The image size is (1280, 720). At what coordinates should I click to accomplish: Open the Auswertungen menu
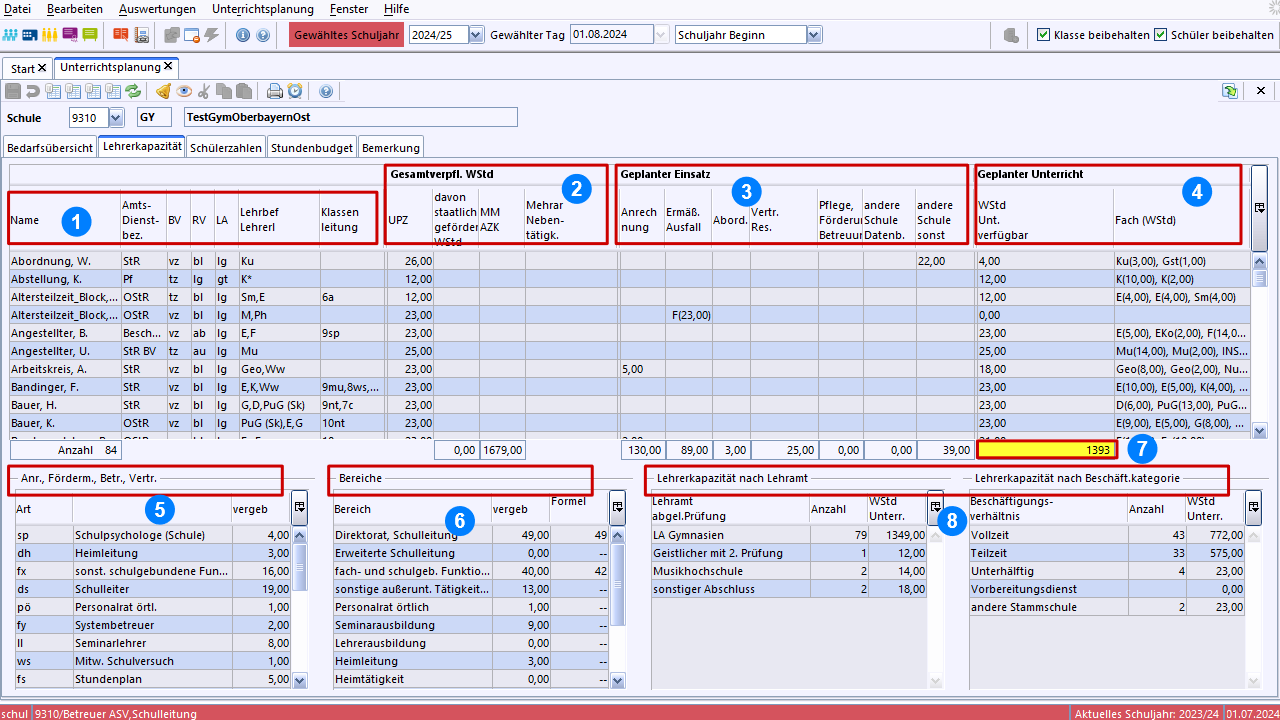point(157,8)
